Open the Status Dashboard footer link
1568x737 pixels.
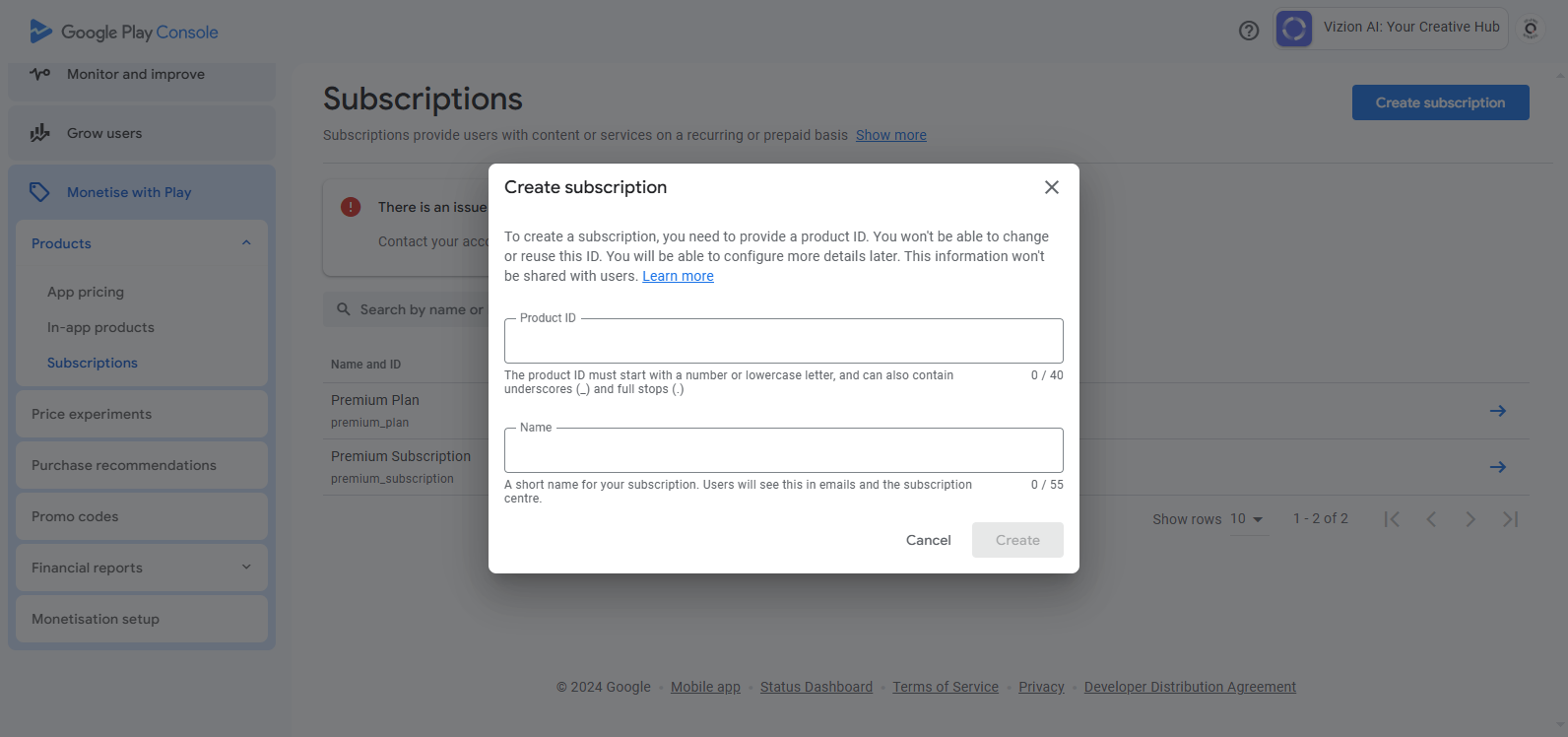pyautogui.click(x=816, y=687)
